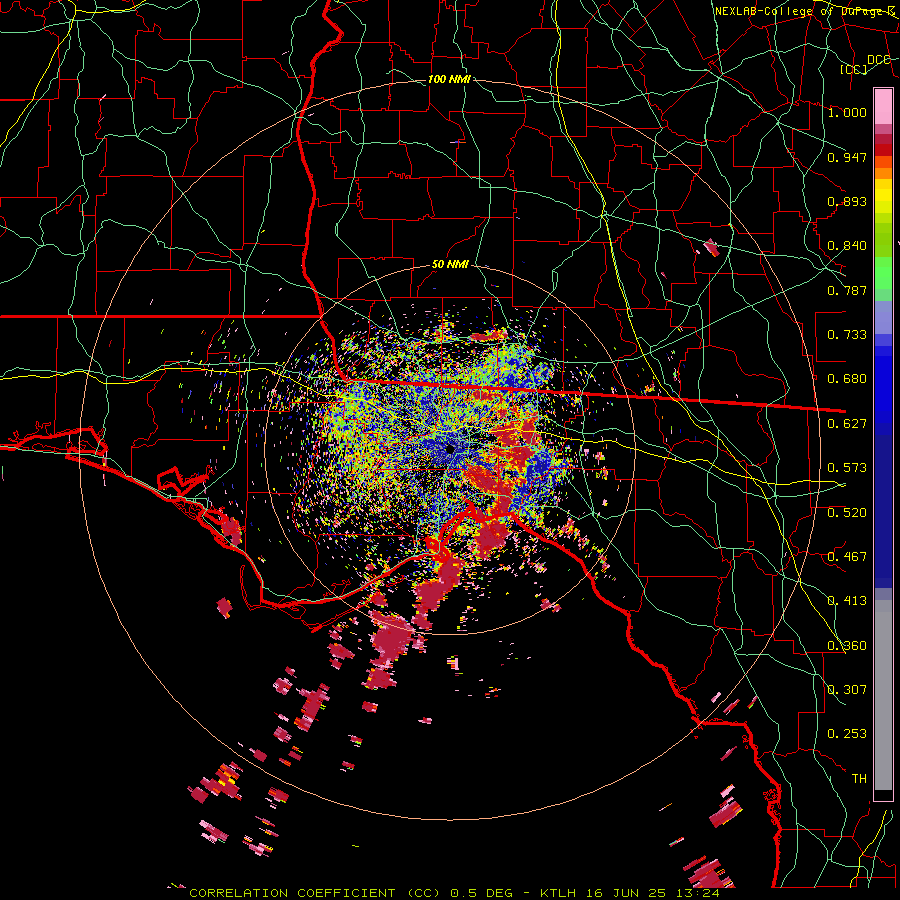Select the 0.360 scale value
Screen dimensions: 900x900
[847, 646]
